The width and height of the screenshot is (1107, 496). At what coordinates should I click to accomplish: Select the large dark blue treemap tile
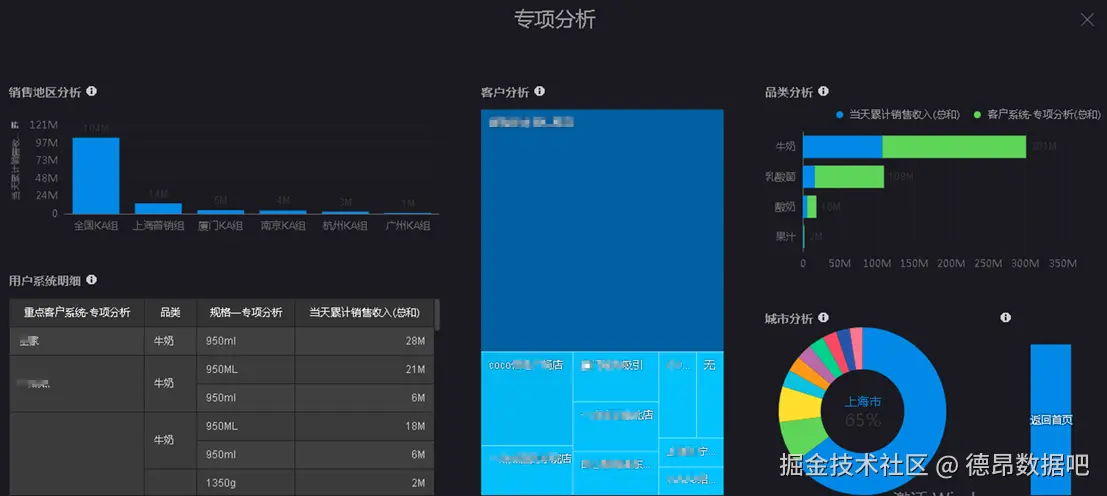[602, 230]
